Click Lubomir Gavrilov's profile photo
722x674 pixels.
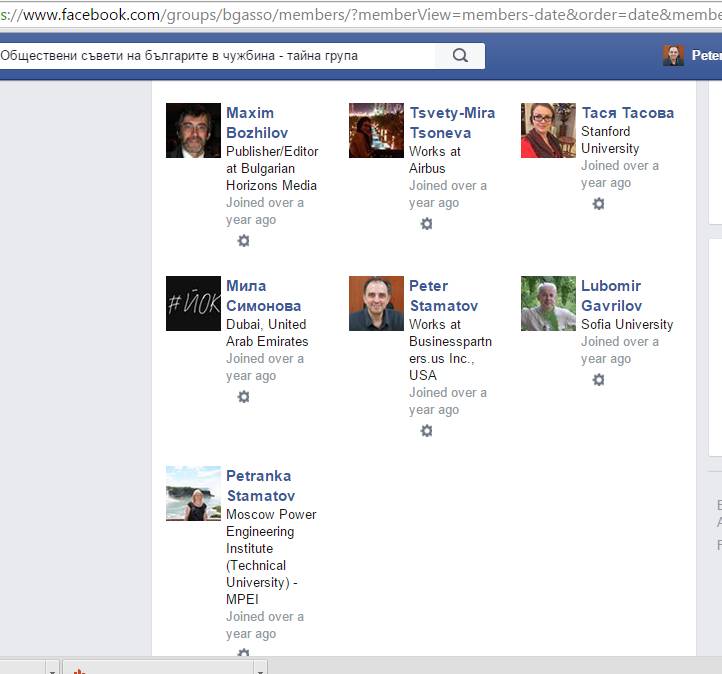click(x=548, y=304)
